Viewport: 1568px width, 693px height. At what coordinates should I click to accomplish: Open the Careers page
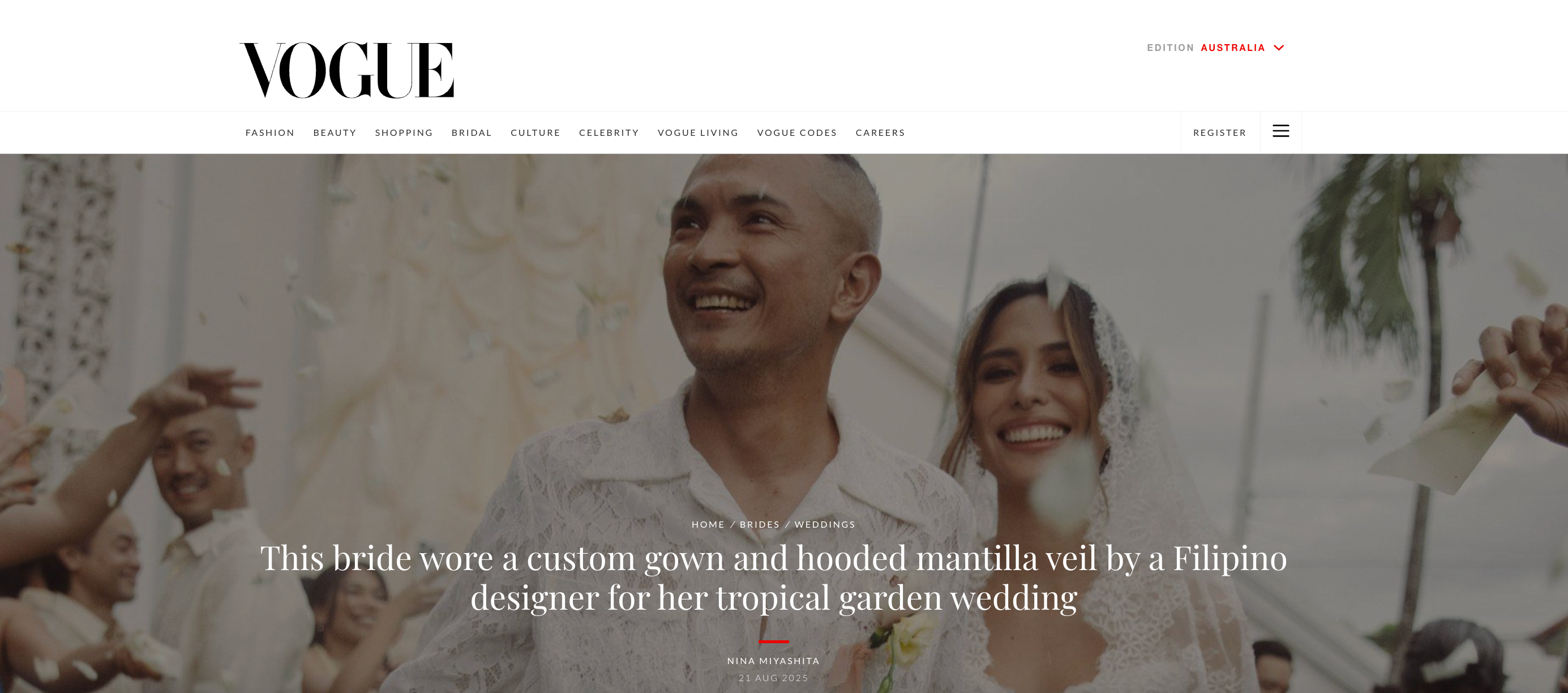pos(880,132)
